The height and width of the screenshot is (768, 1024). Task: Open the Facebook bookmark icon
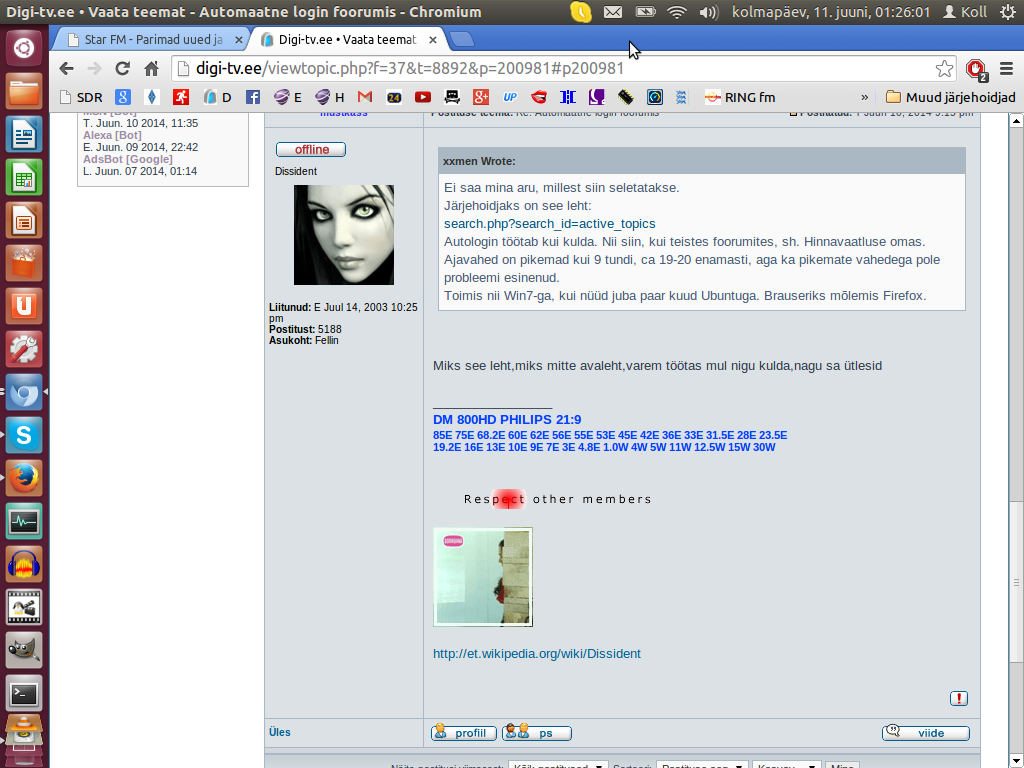click(253, 97)
